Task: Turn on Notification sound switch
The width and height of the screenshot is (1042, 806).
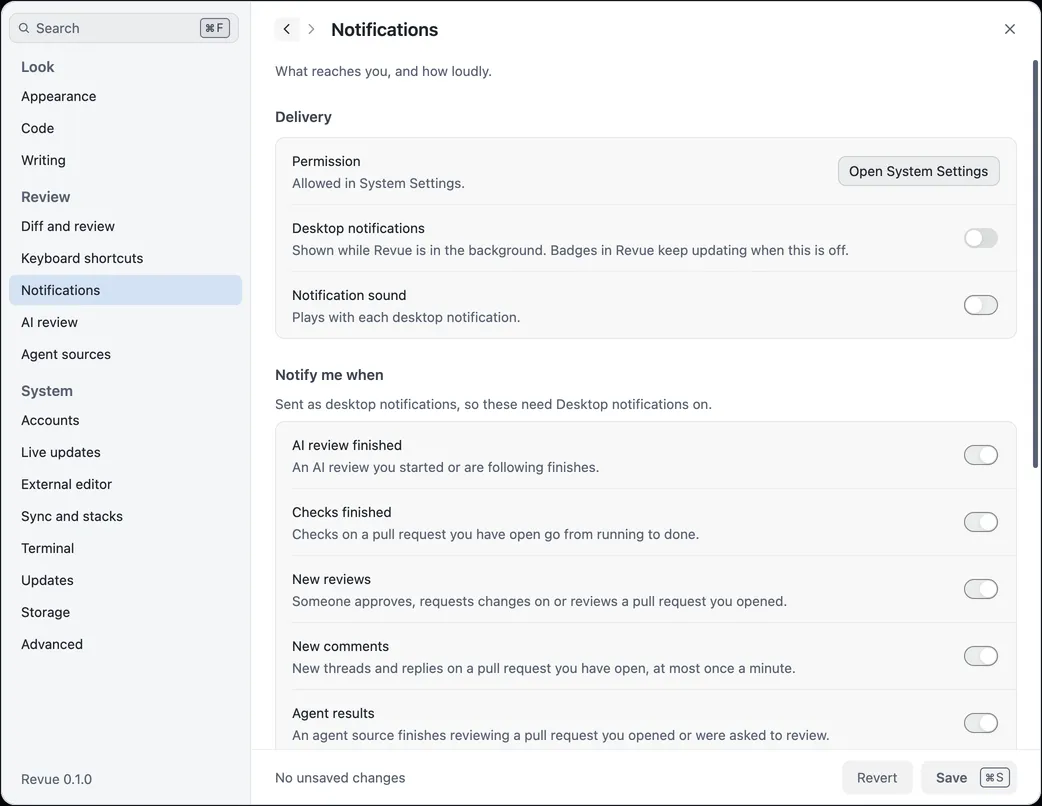Action: [x=981, y=305]
